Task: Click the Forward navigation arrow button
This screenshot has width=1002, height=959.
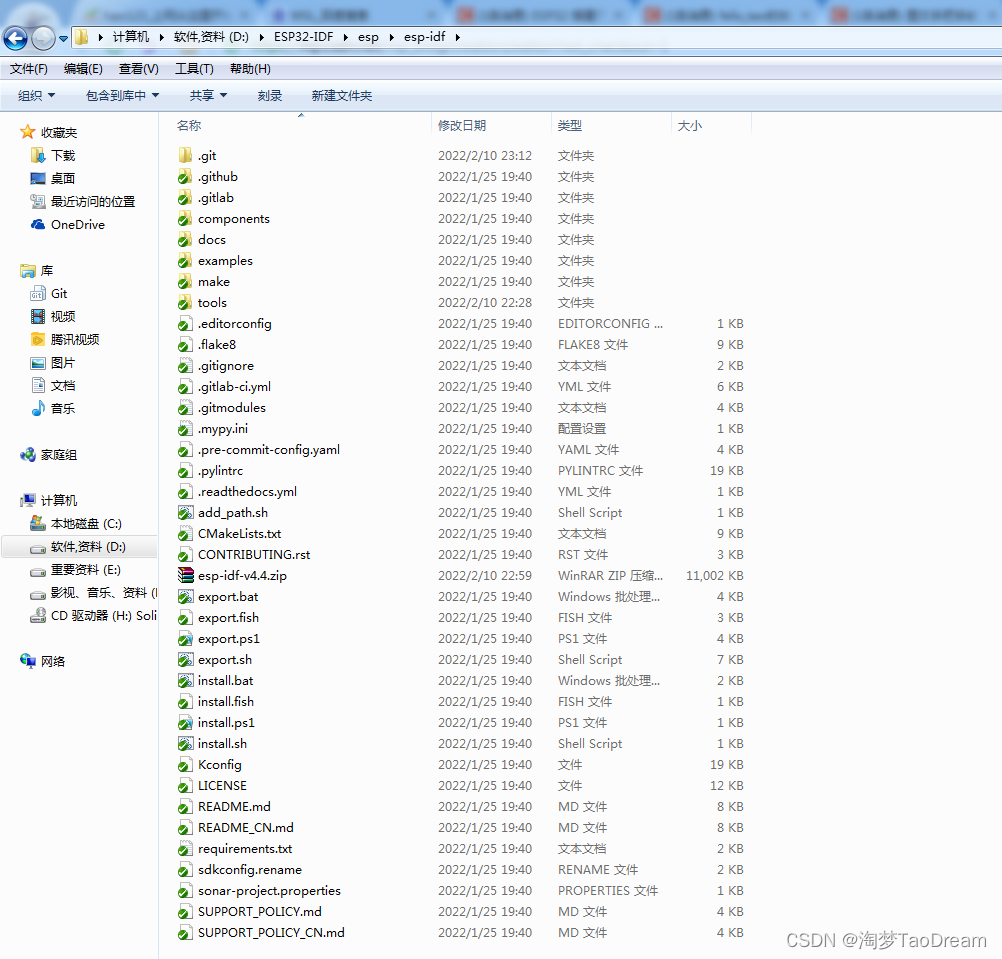Action: [43, 38]
